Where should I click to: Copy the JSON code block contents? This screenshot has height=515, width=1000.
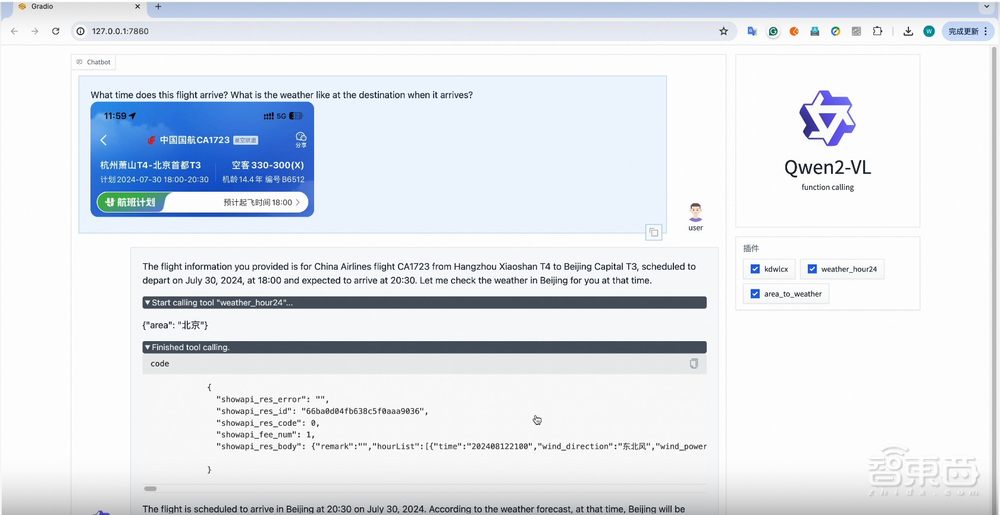(694, 364)
